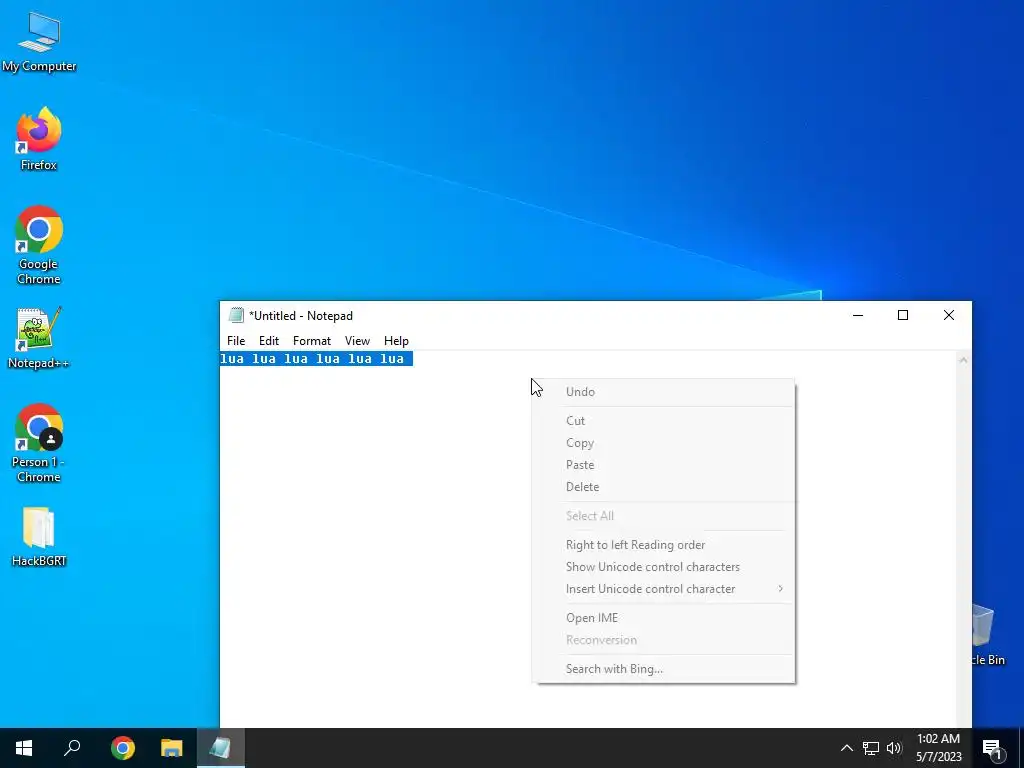This screenshot has width=1024, height=768.
Task: Choose Search with Bing... entry
Action: (664, 669)
